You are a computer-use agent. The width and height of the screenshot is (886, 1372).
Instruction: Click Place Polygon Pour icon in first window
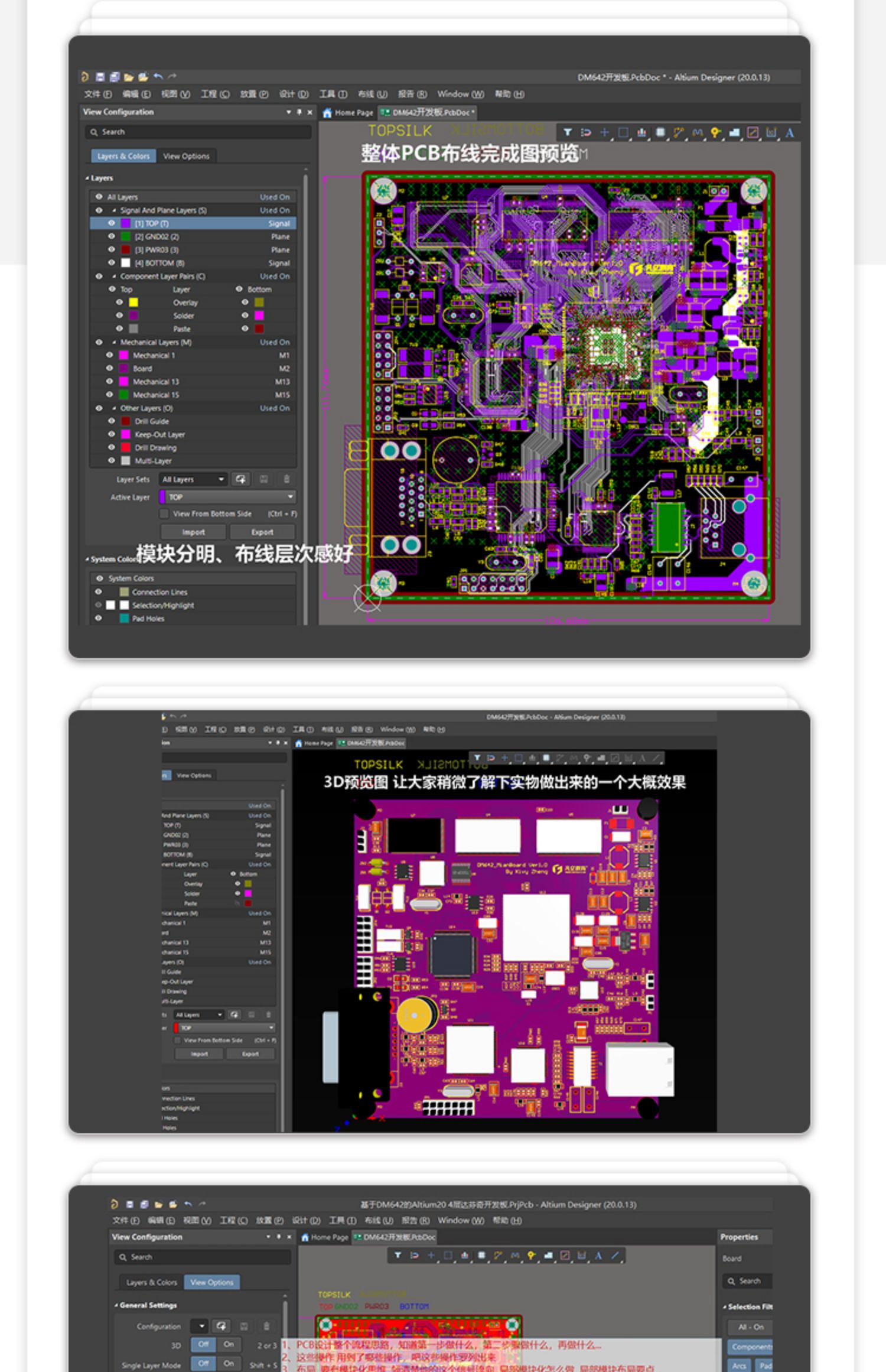[734, 132]
